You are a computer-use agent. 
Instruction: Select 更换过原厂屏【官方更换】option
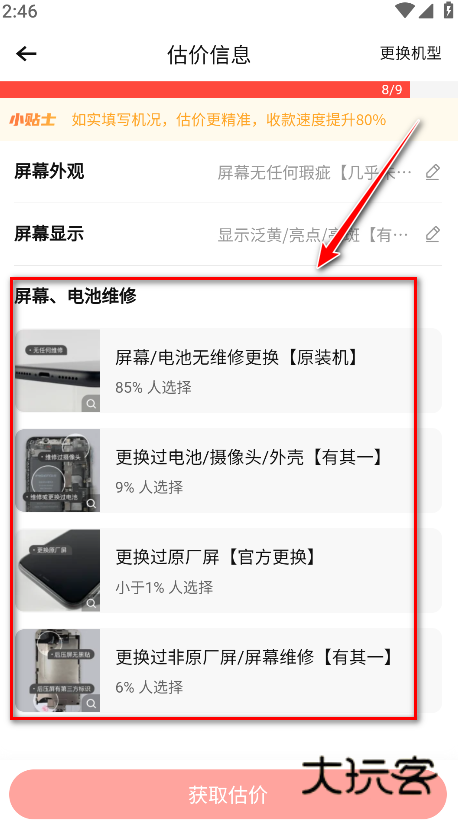click(228, 571)
